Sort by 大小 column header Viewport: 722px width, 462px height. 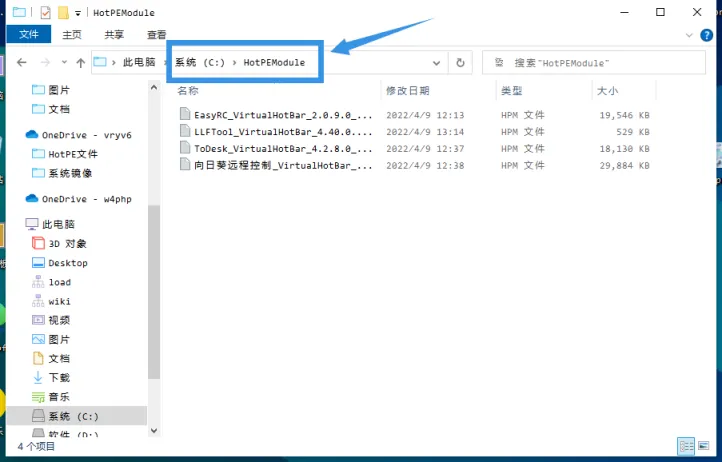coord(607,91)
